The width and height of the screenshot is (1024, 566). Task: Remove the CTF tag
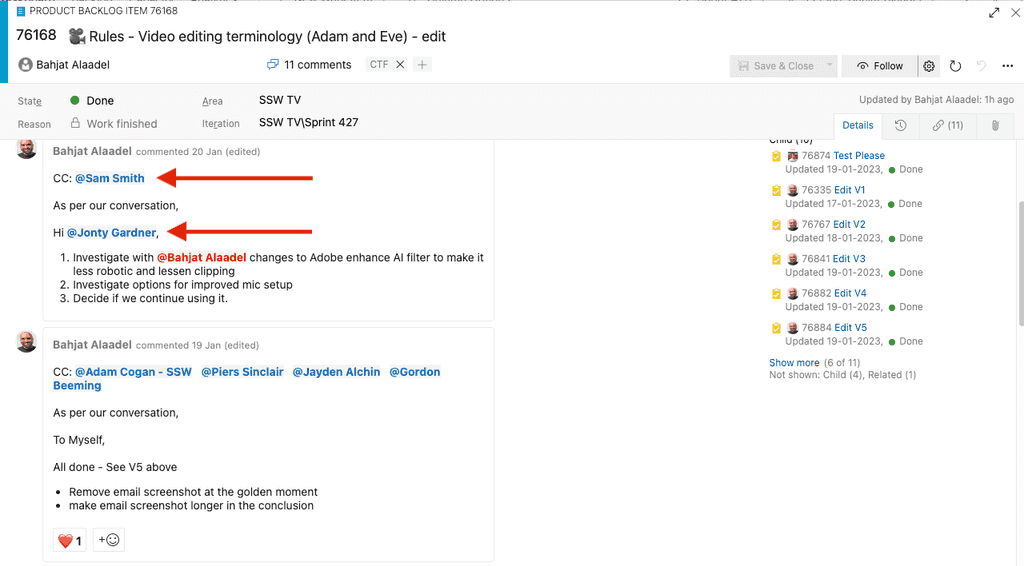tap(400, 65)
